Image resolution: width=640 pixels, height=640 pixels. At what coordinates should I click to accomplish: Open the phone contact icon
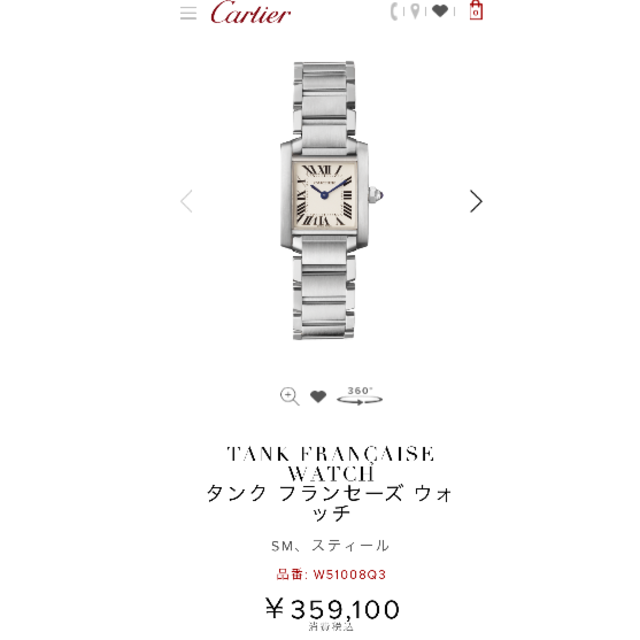tap(394, 11)
